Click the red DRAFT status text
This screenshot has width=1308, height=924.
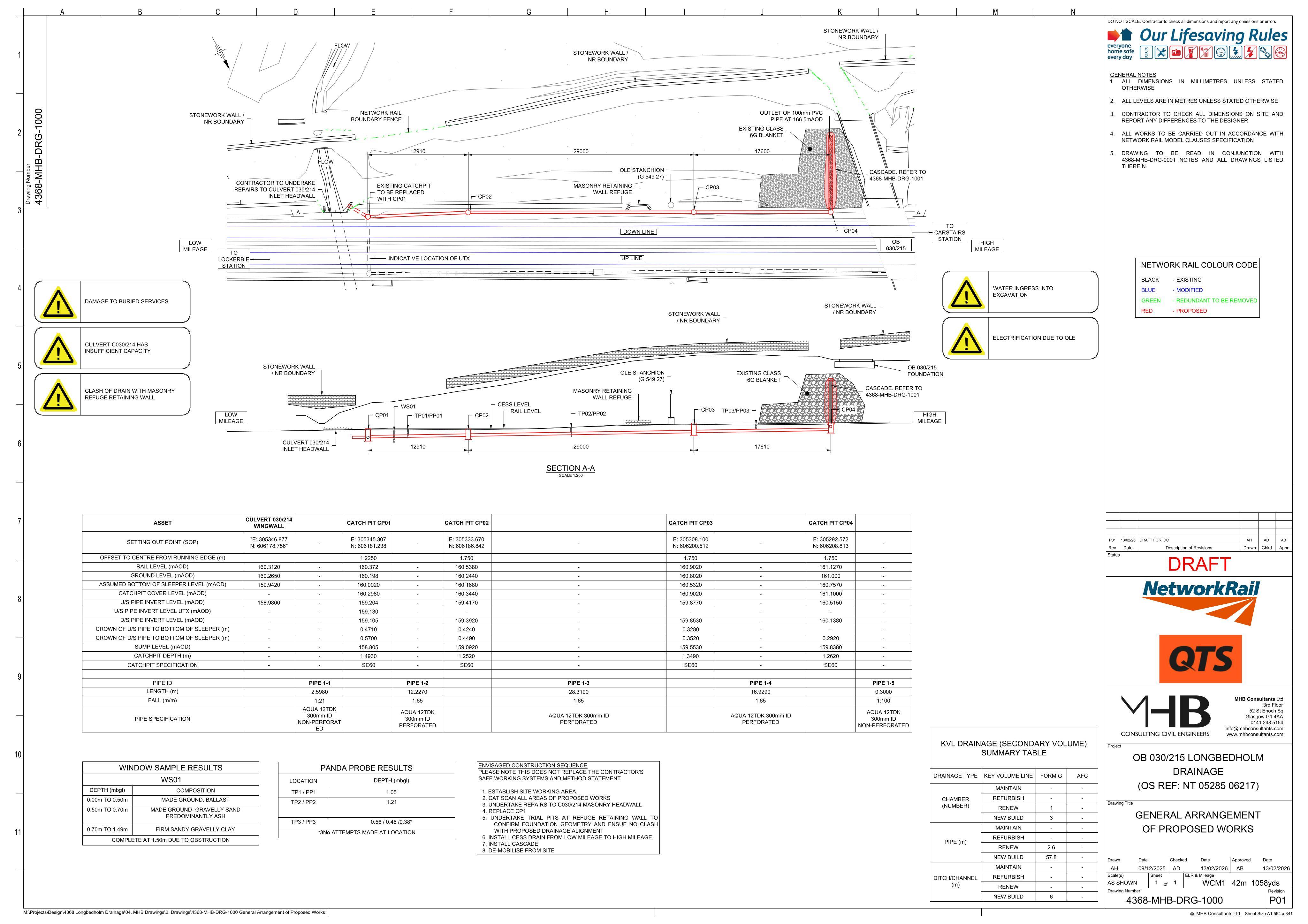(x=1198, y=564)
